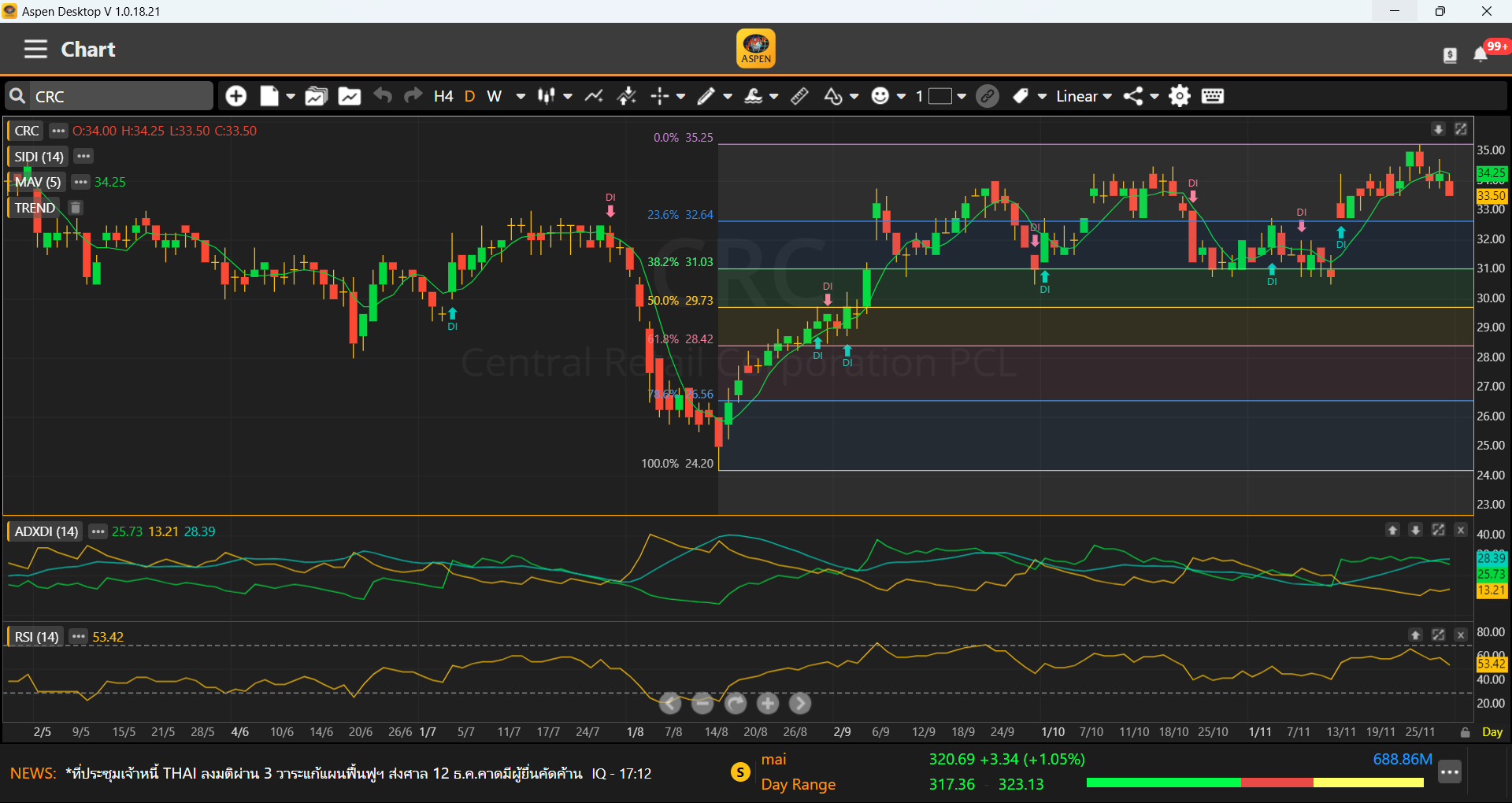Open the notifications bell

[x=1480, y=54]
